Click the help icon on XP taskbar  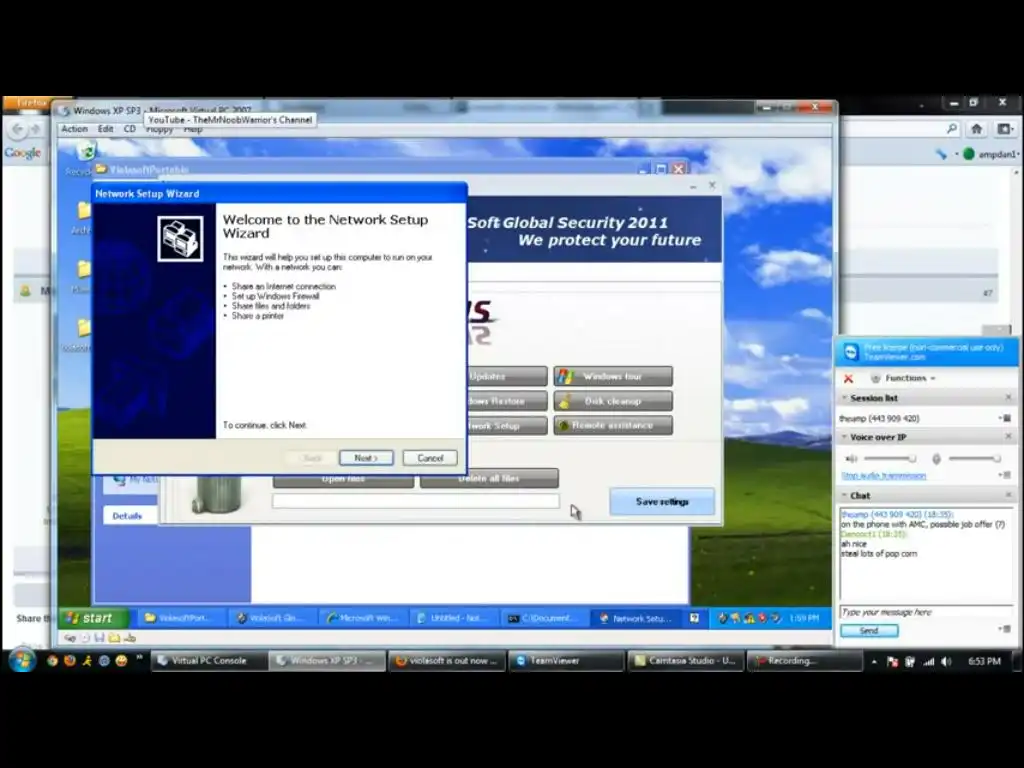coord(694,618)
